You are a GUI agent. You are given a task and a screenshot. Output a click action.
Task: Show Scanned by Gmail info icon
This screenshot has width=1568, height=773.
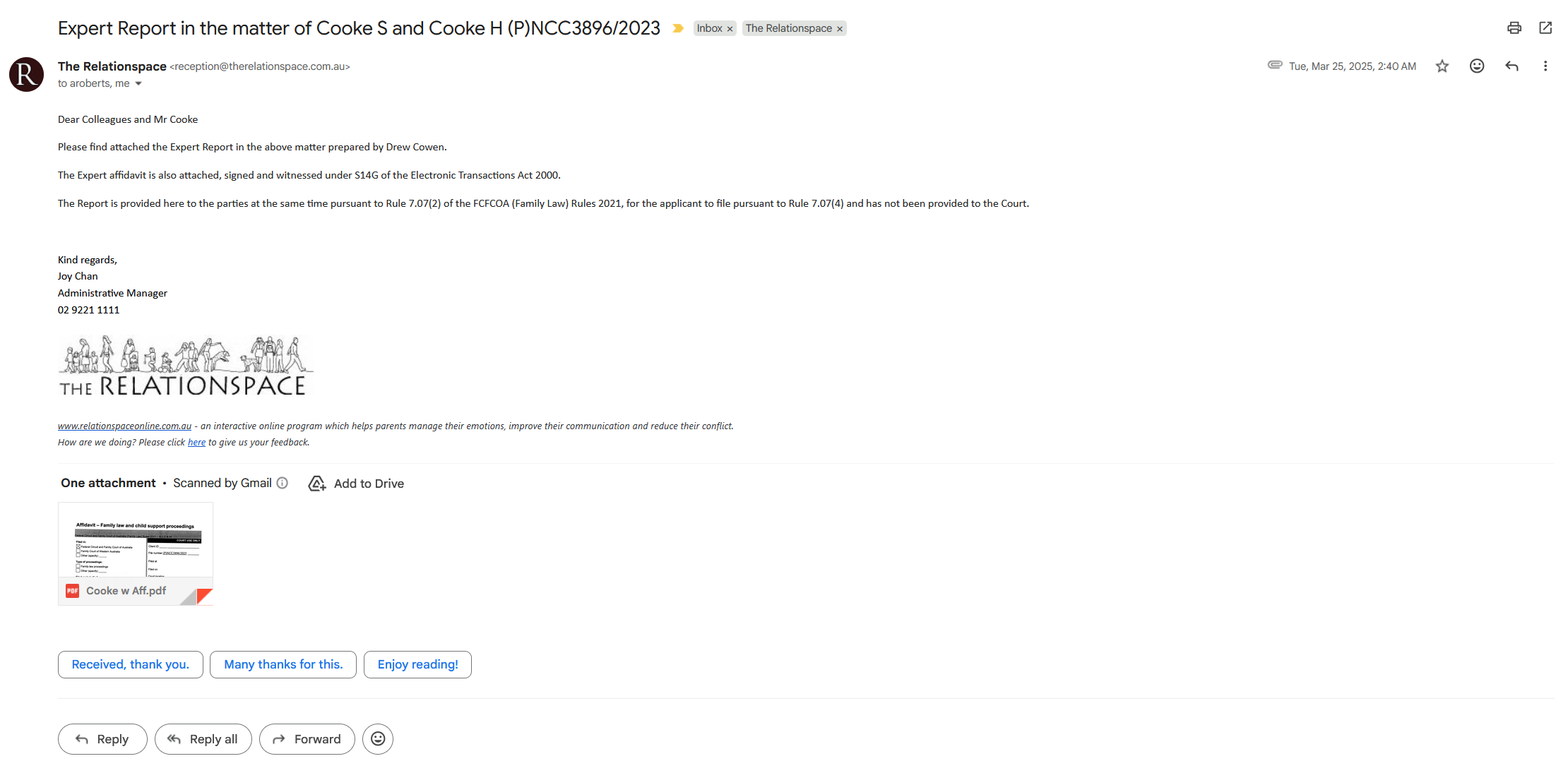[x=283, y=483]
